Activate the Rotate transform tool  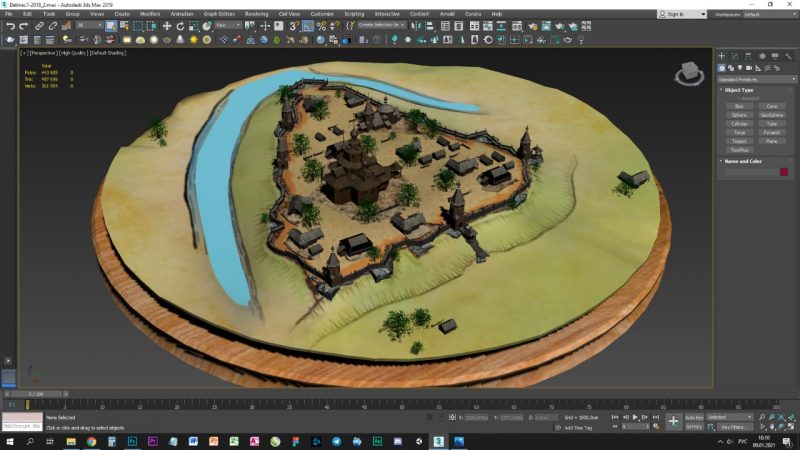pyautogui.click(x=181, y=26)
